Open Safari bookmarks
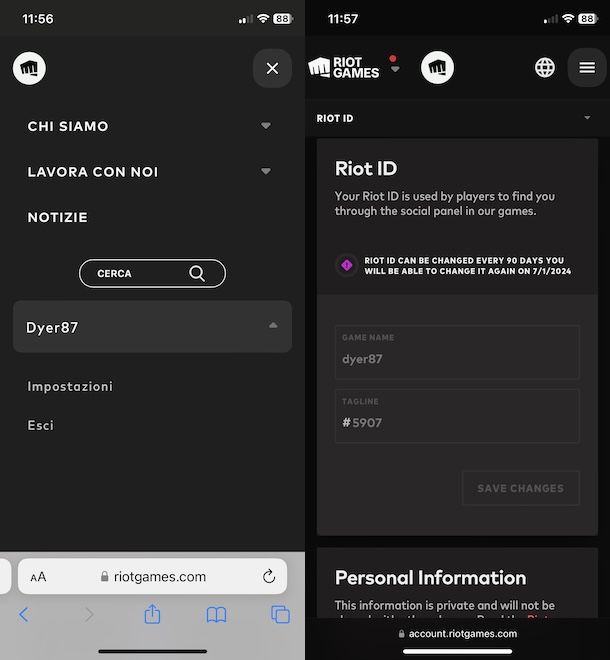Image resolution: width=610 pixels, height=660 pixels. coord(216,615)
